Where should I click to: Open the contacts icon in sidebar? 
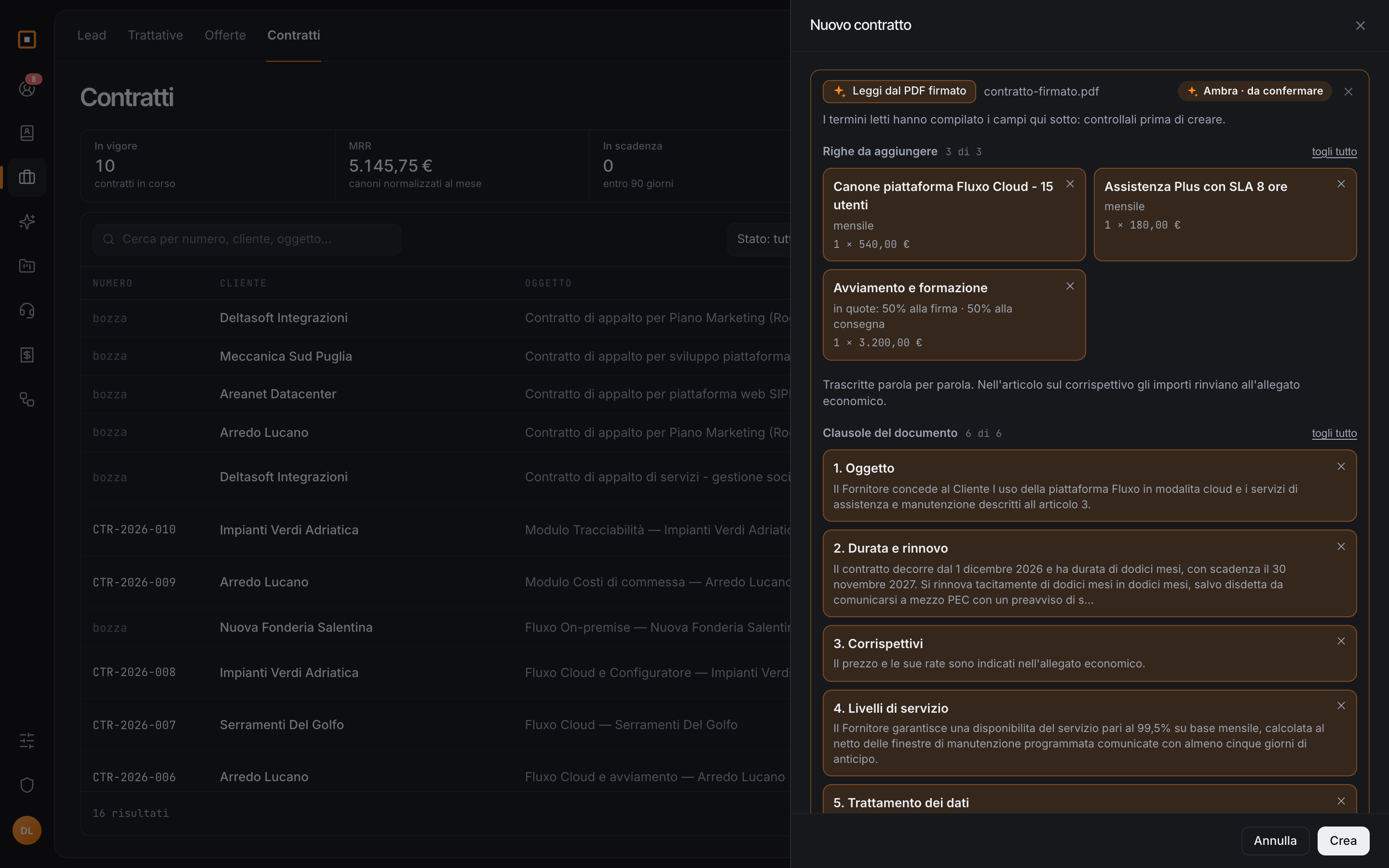coord(27,133)
